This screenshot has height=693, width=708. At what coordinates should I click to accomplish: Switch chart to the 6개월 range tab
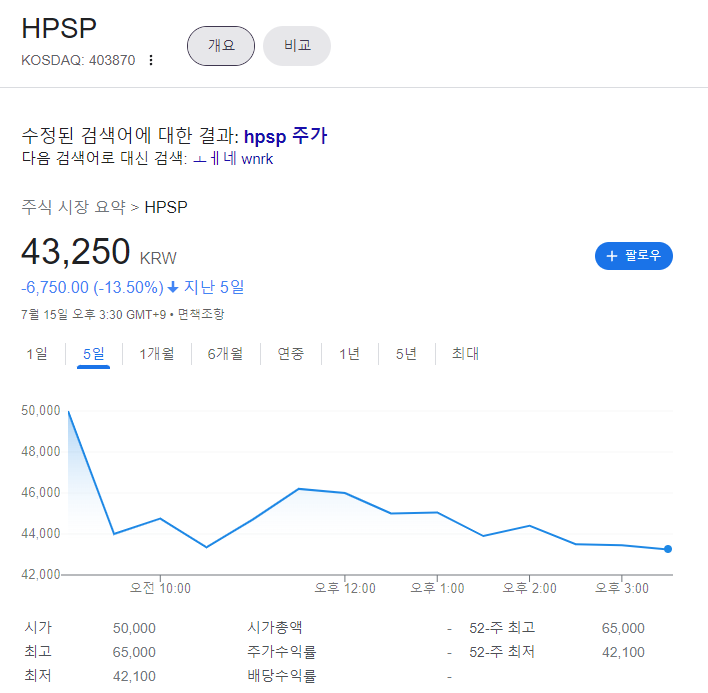pos(225,353)
